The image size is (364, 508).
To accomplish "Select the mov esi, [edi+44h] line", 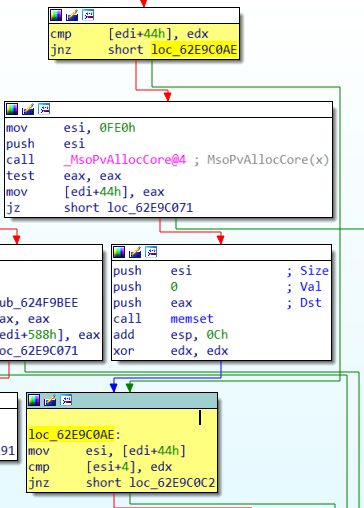I will tap(107, 451).
